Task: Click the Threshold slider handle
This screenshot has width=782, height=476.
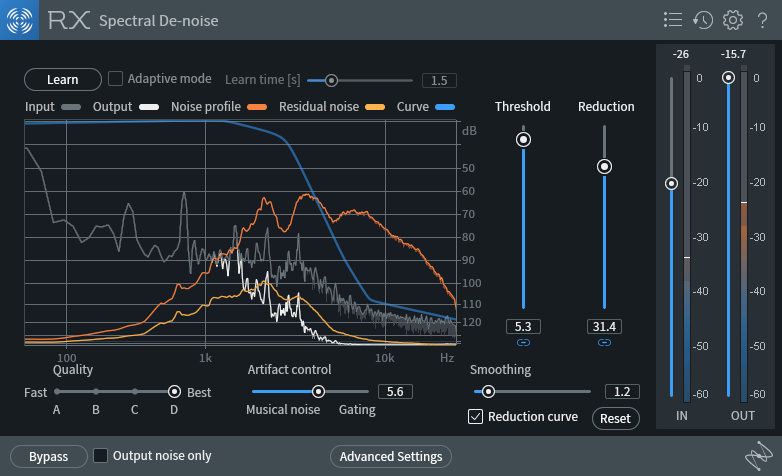Action: 523,139
